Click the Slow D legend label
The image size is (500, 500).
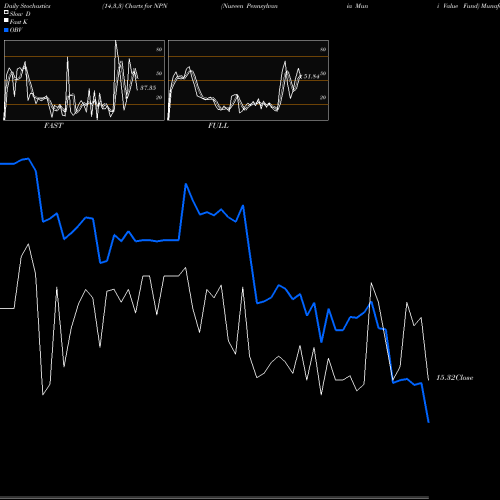click(x=20, y=14)
